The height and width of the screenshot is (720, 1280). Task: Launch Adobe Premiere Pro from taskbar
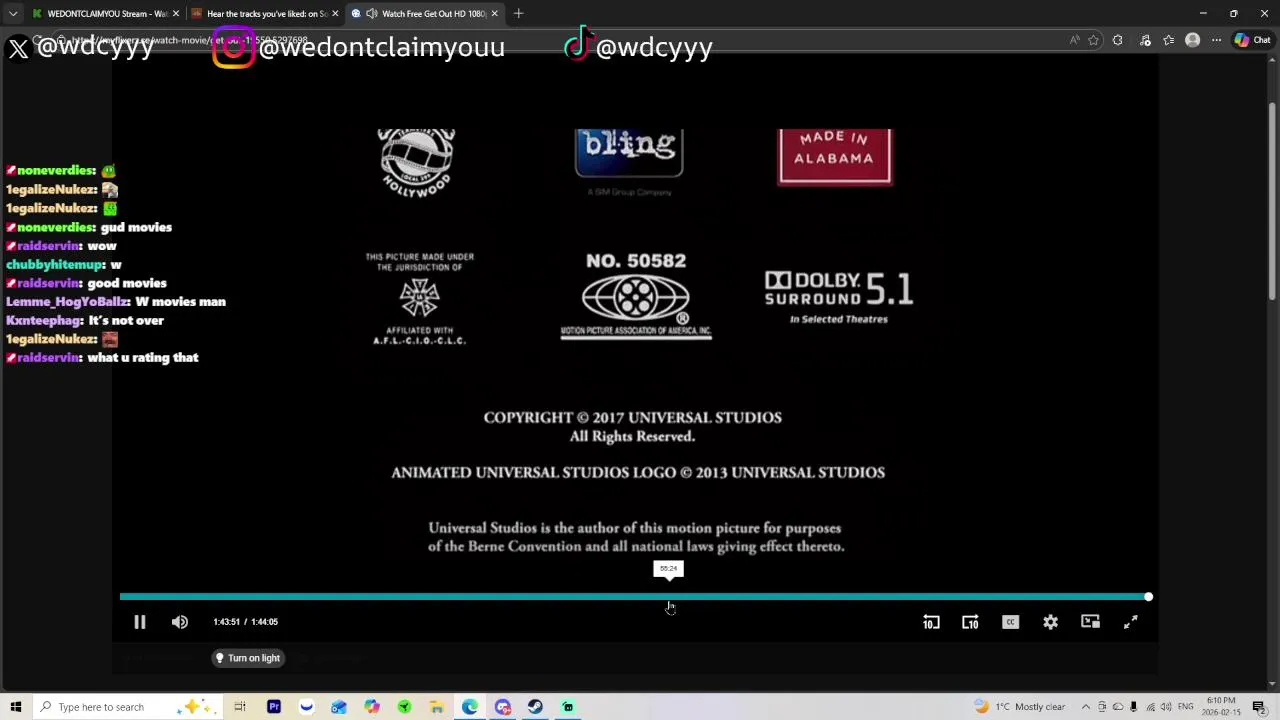tap(274, 707)
